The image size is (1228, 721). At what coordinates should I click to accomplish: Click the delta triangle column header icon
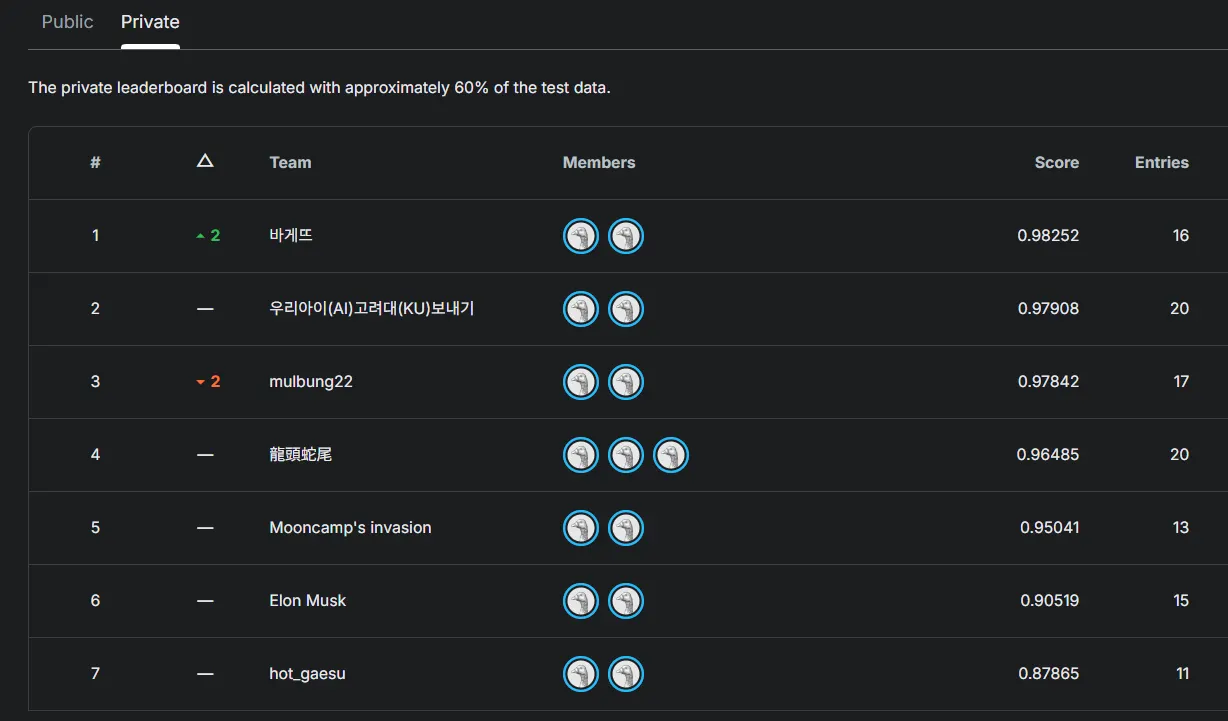(205, 161)
